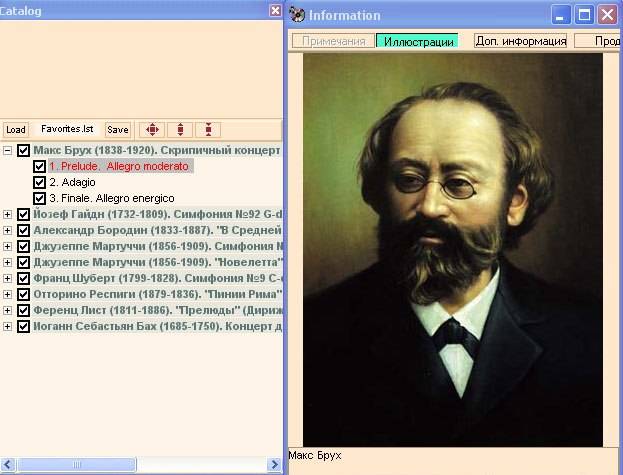
Task: Expand the Александр Бородин tree node
Action: coord(7,230)
